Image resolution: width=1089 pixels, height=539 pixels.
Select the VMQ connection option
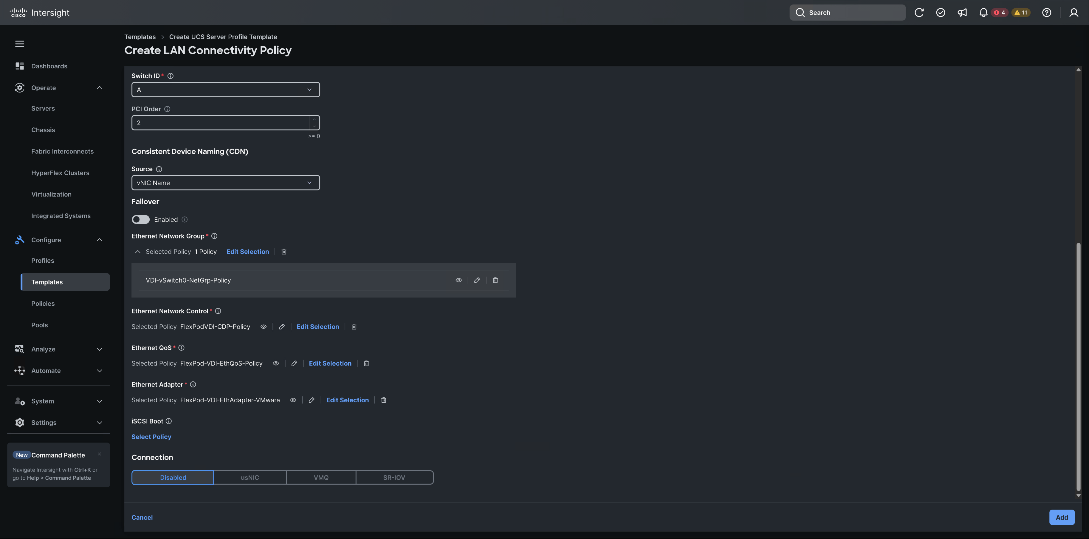point(321,478)
